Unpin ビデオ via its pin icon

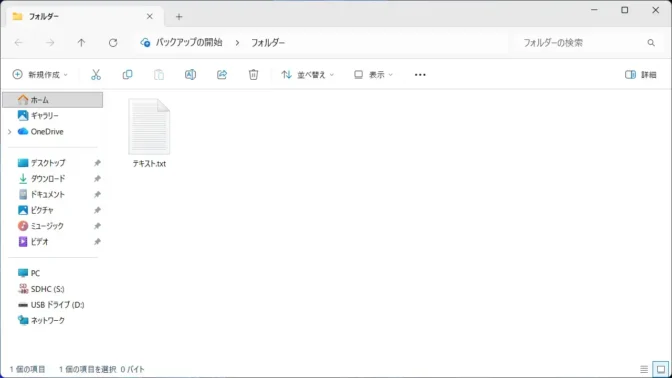97,242
